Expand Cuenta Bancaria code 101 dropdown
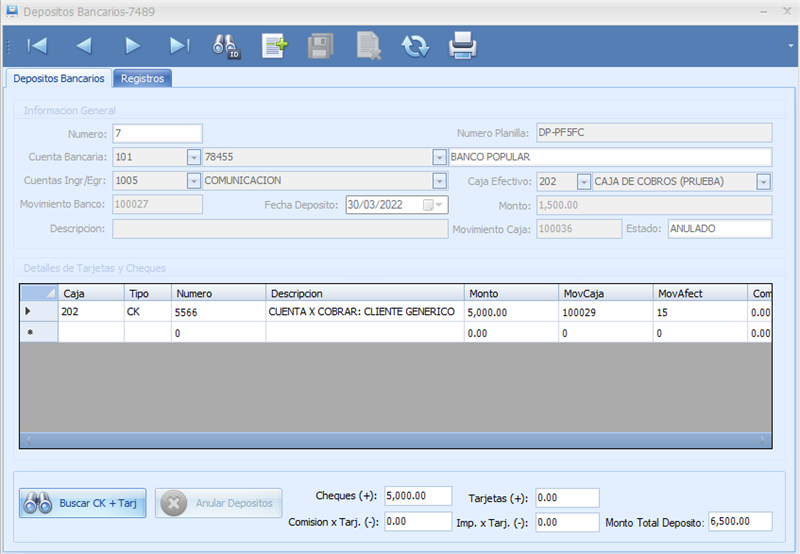 pos(194,157)
